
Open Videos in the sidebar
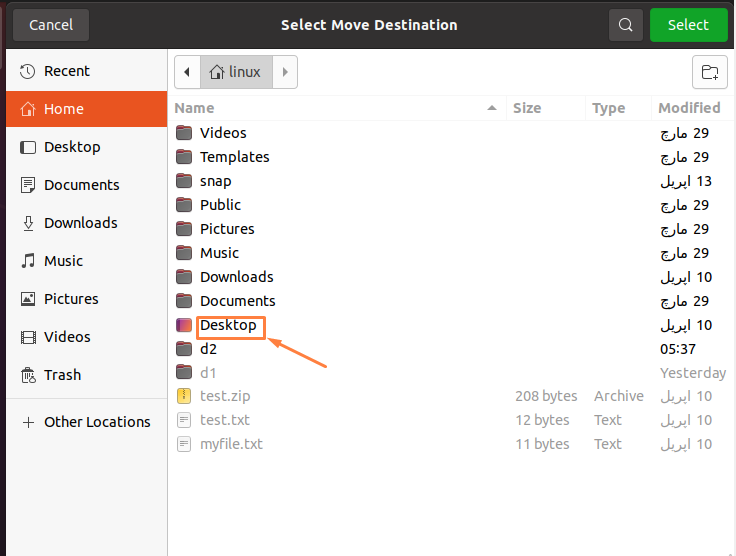(x=87, y=337)
